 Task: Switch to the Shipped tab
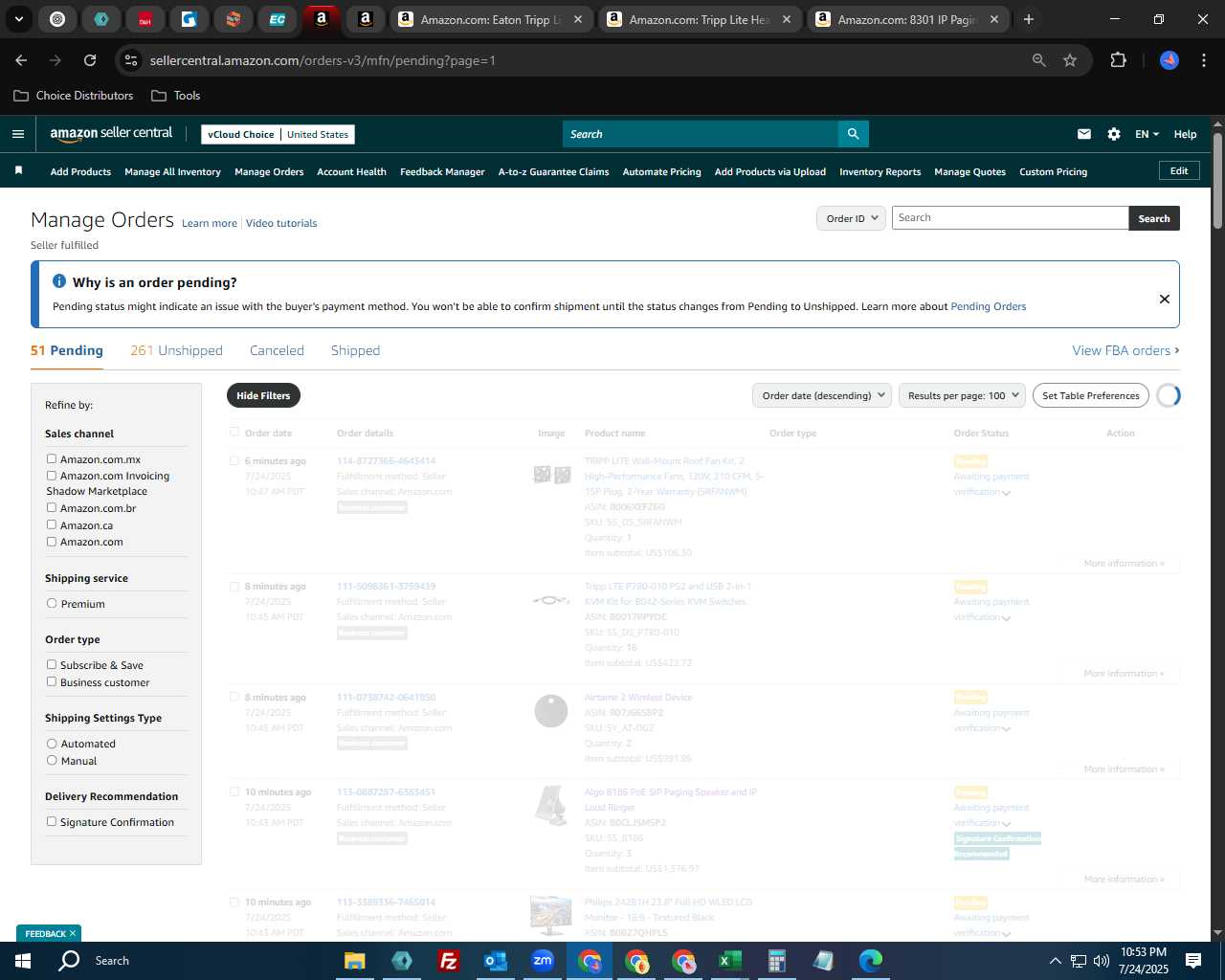pos(355,350)
